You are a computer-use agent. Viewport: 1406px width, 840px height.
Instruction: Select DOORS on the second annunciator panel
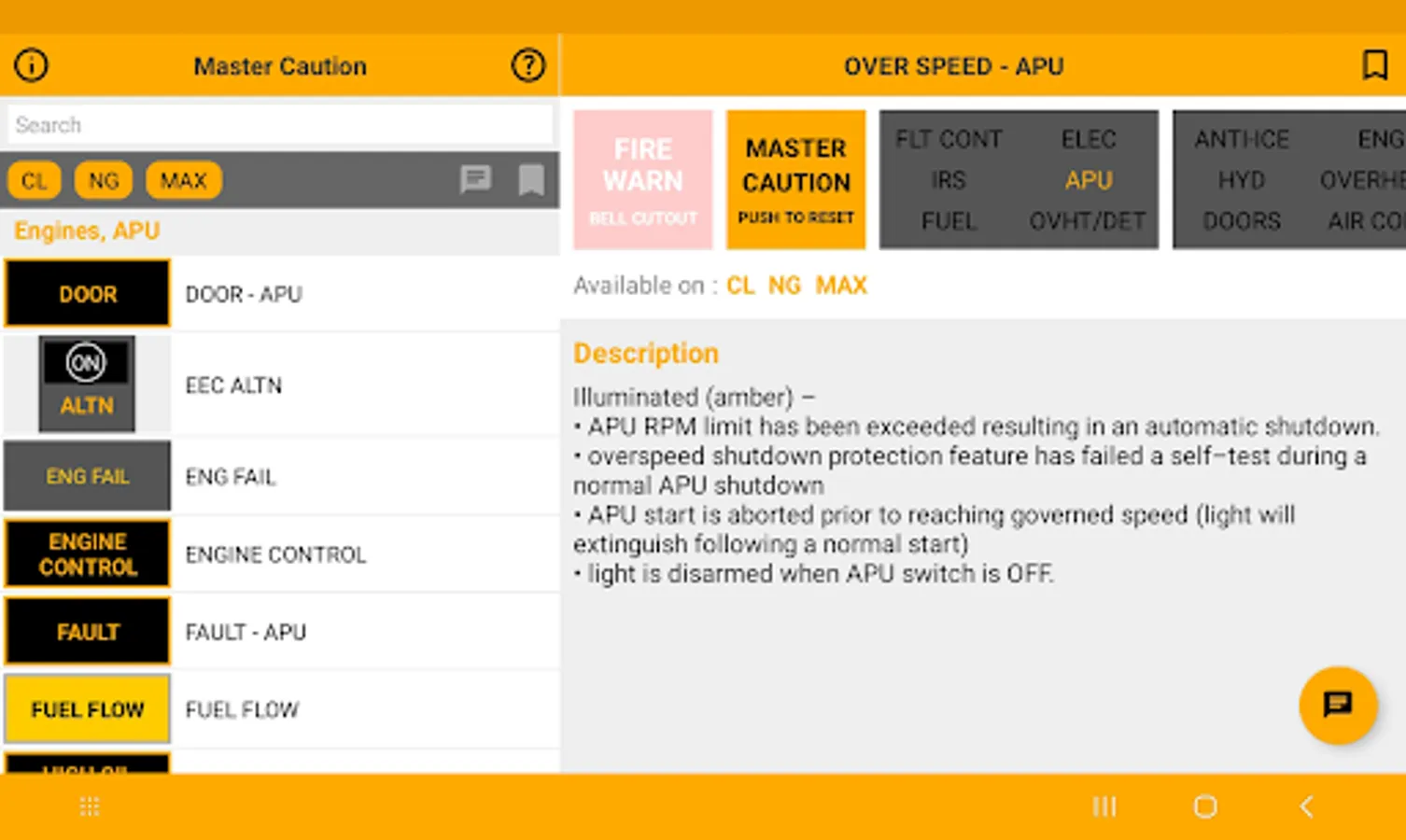[1242, 221]
